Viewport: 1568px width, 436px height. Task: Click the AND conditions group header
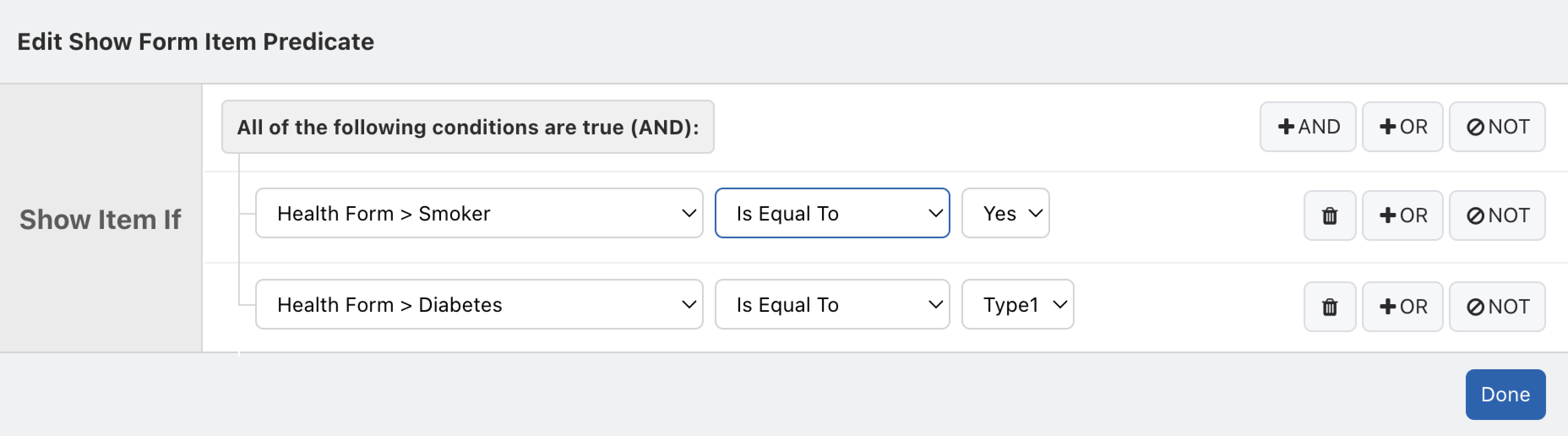468,127
